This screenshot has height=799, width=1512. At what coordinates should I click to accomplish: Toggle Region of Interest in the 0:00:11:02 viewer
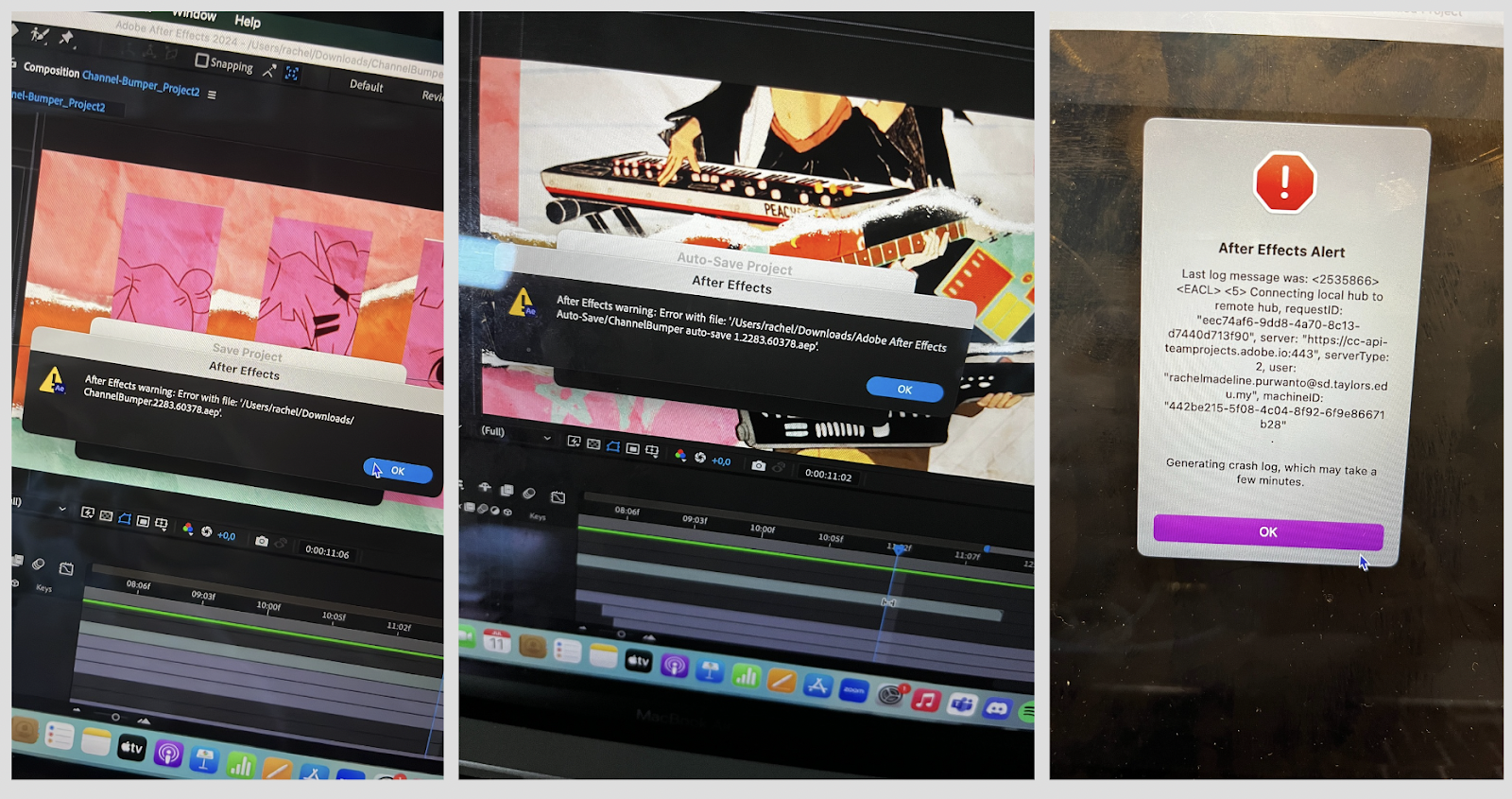tap(632, 449)
